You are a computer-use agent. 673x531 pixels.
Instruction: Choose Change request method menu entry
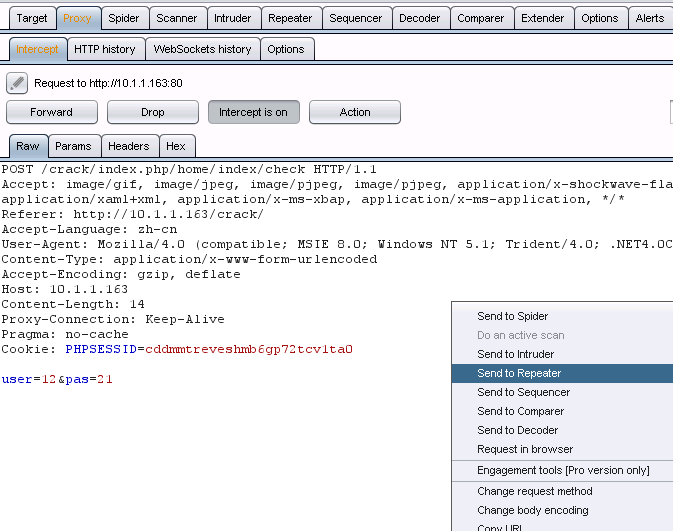click(x=562, y=492)
